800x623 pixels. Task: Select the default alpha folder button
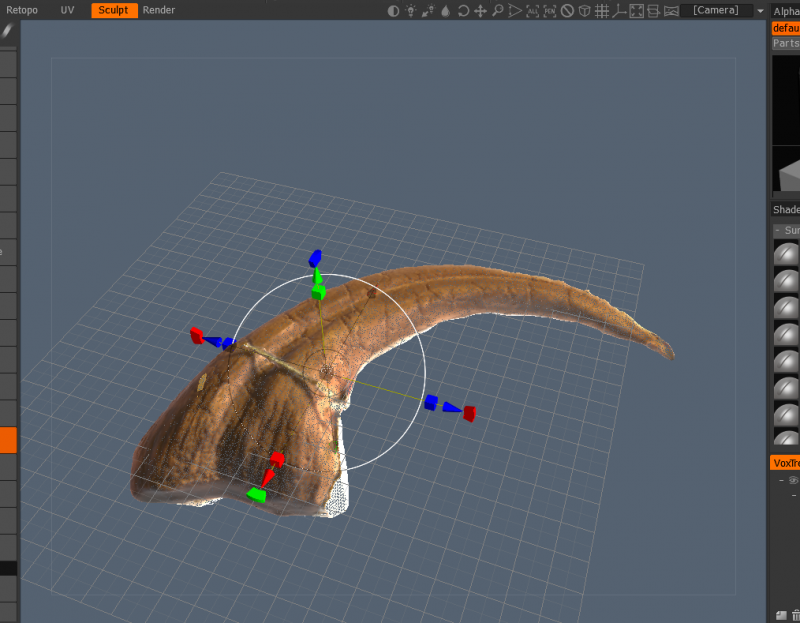(x=786, y=28)
